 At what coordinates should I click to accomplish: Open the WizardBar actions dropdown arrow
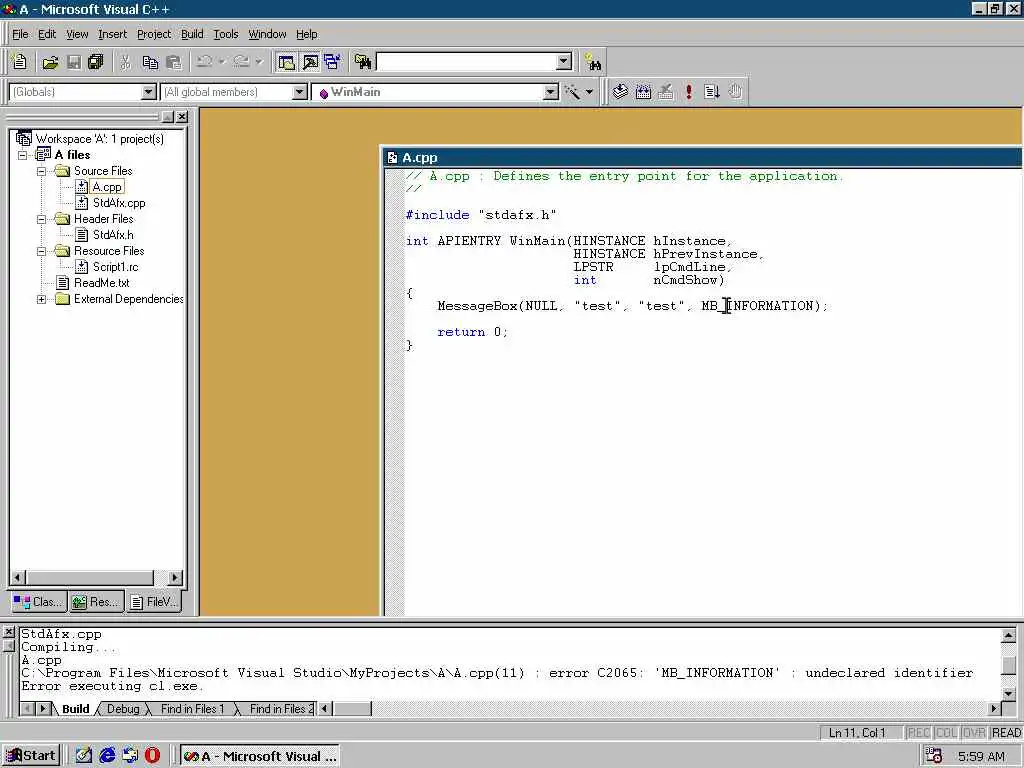pyautogui.click(x=589, y=92)
